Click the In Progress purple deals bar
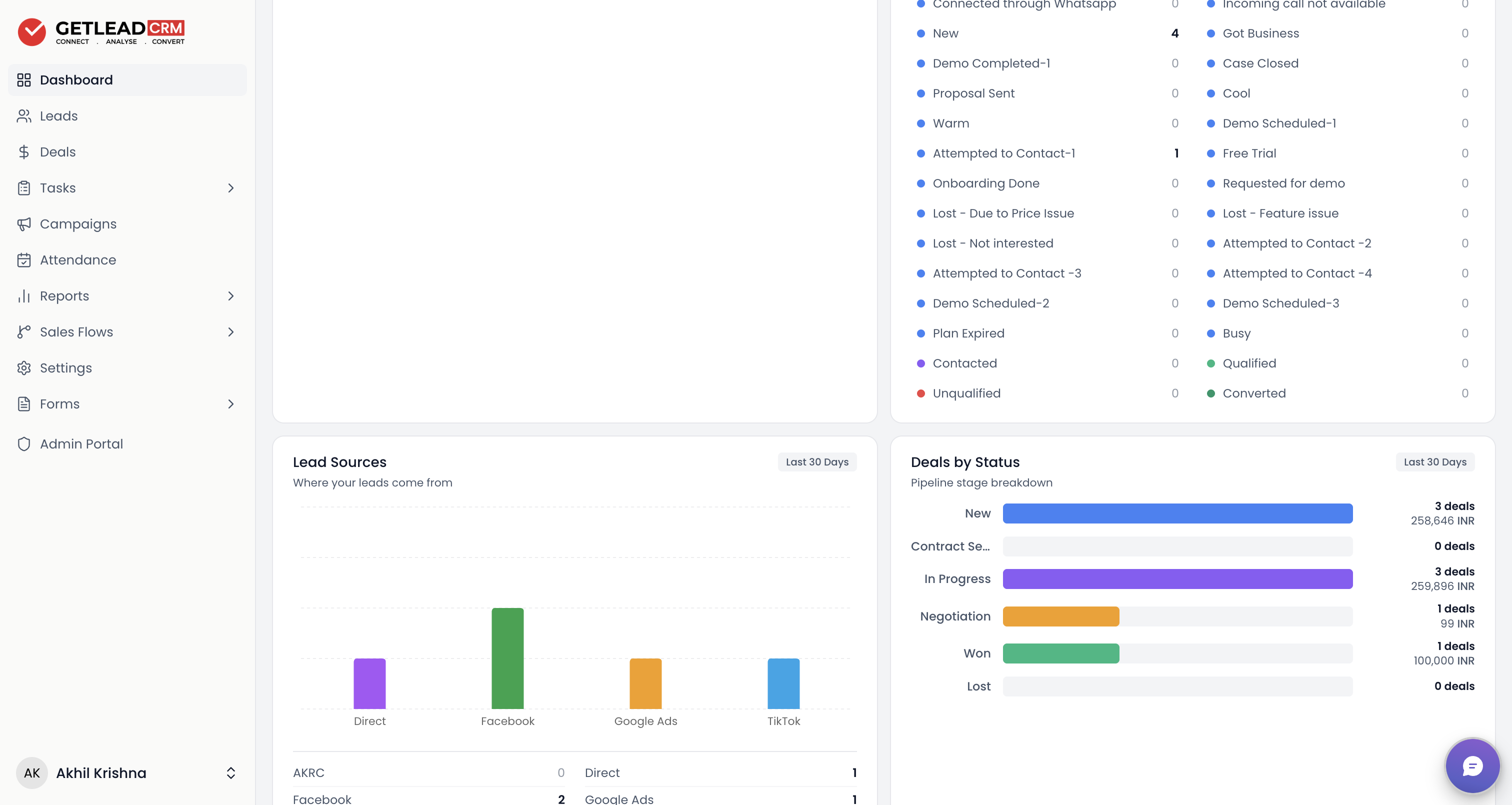1512x805 pixels. pyautogui.click(x=1177, y=579)
